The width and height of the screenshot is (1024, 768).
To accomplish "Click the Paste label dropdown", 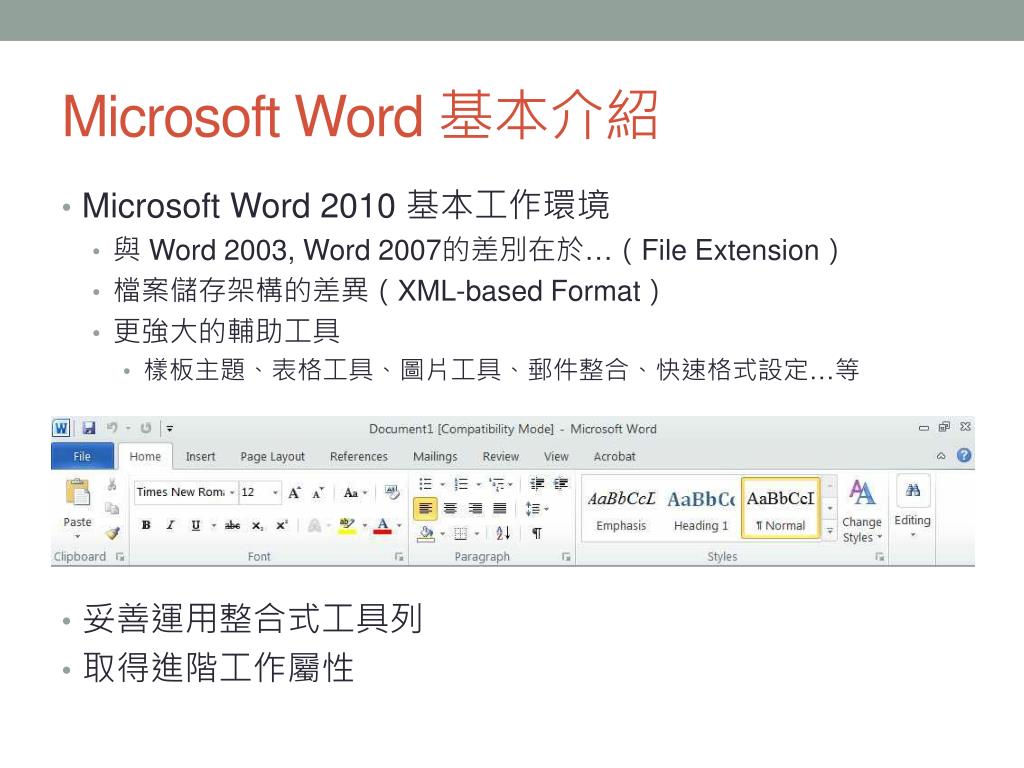I will [x=78, y=526].
